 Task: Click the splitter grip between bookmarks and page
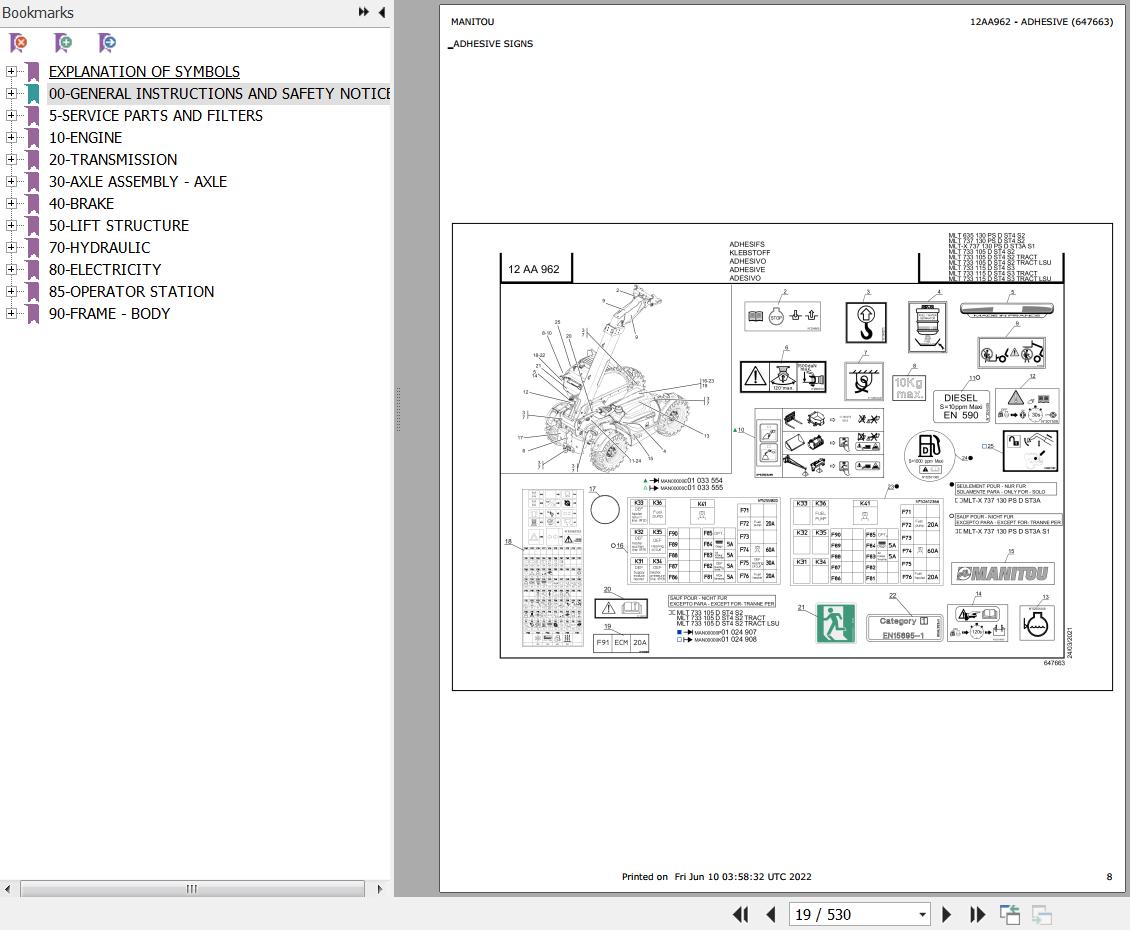click(x=398, y=409)
